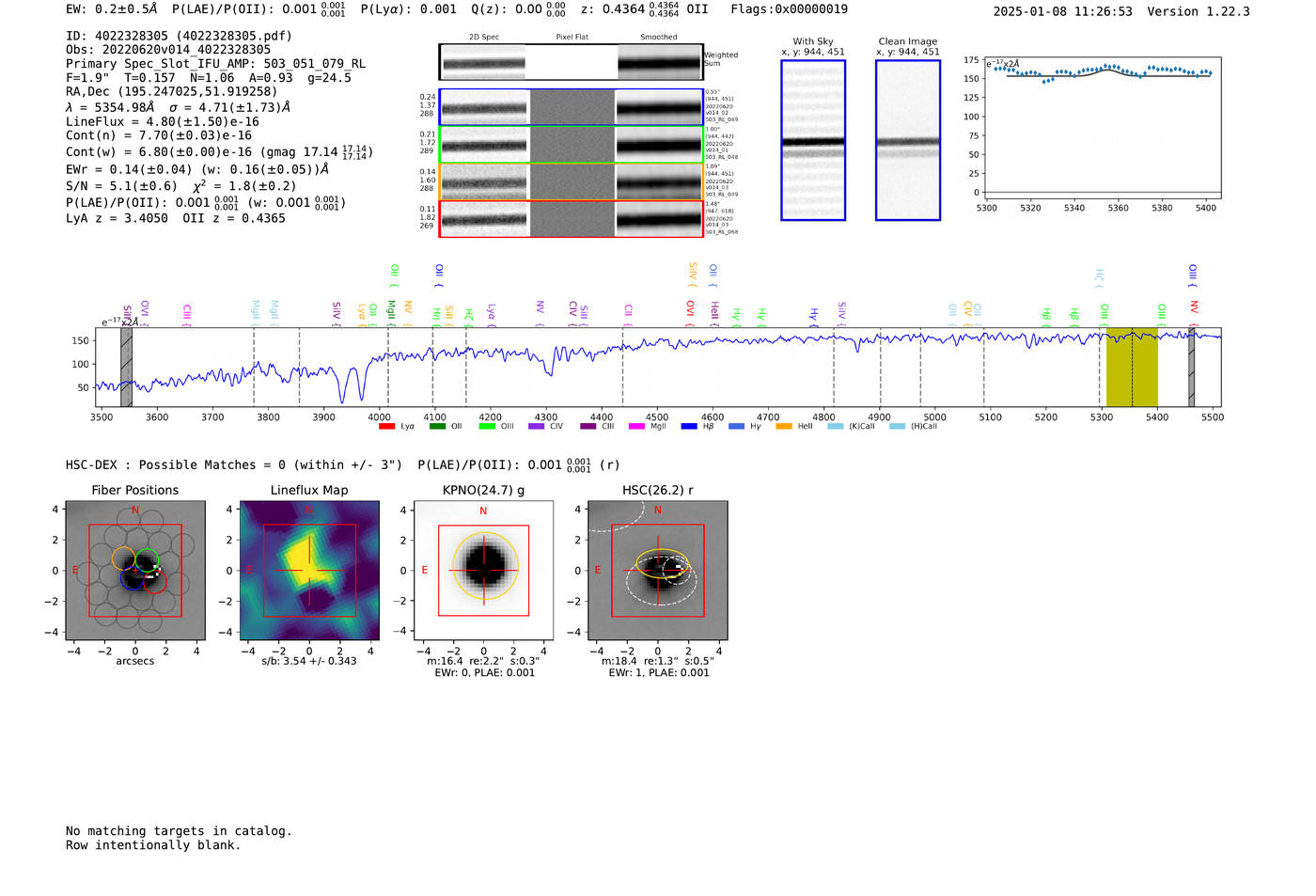
Task: Select the KPNO(24.7) g cutout image
Action: click(x=483, y=570)
